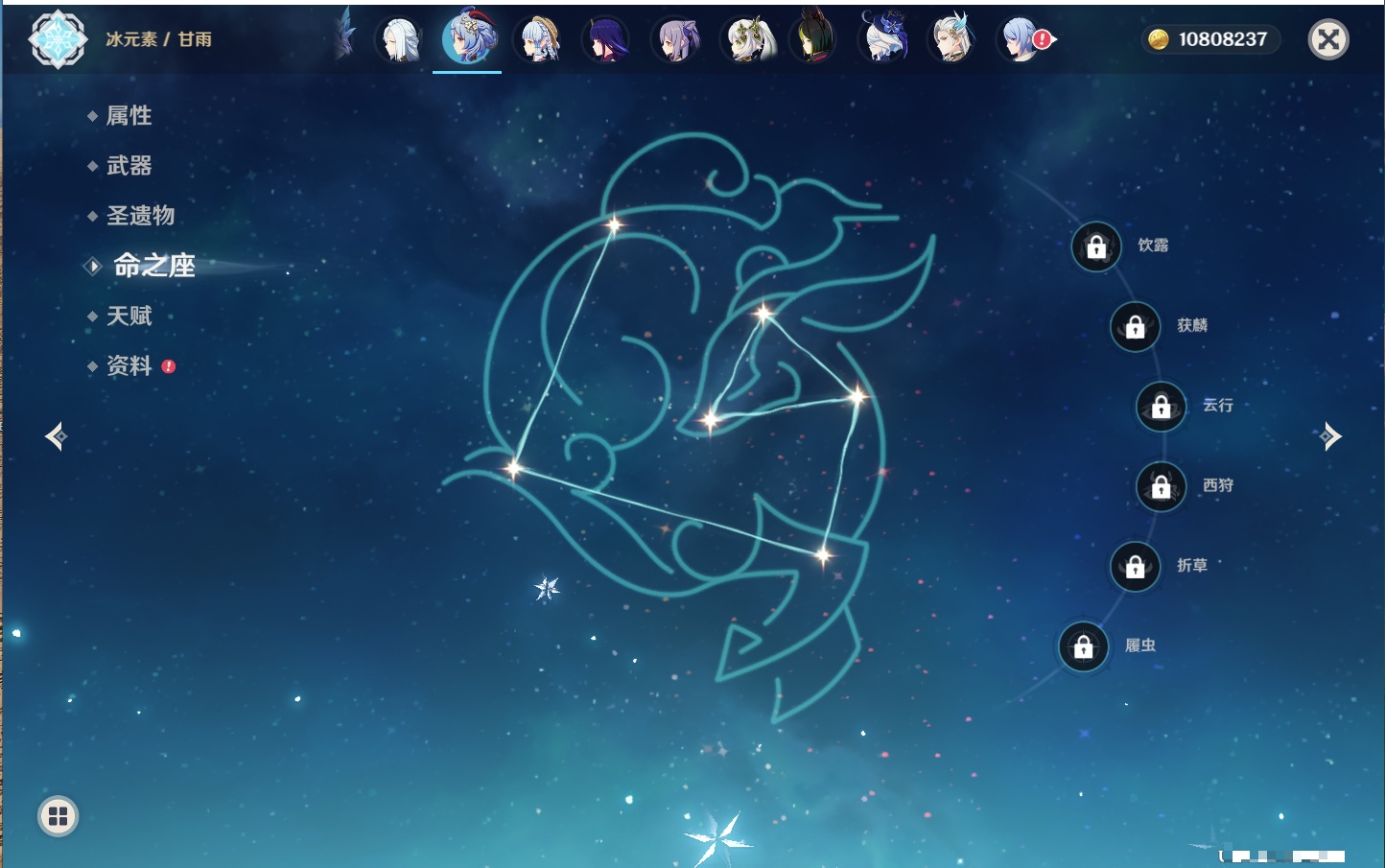Click the 冰元素 / 甘雨 title text

pos(158,39)
